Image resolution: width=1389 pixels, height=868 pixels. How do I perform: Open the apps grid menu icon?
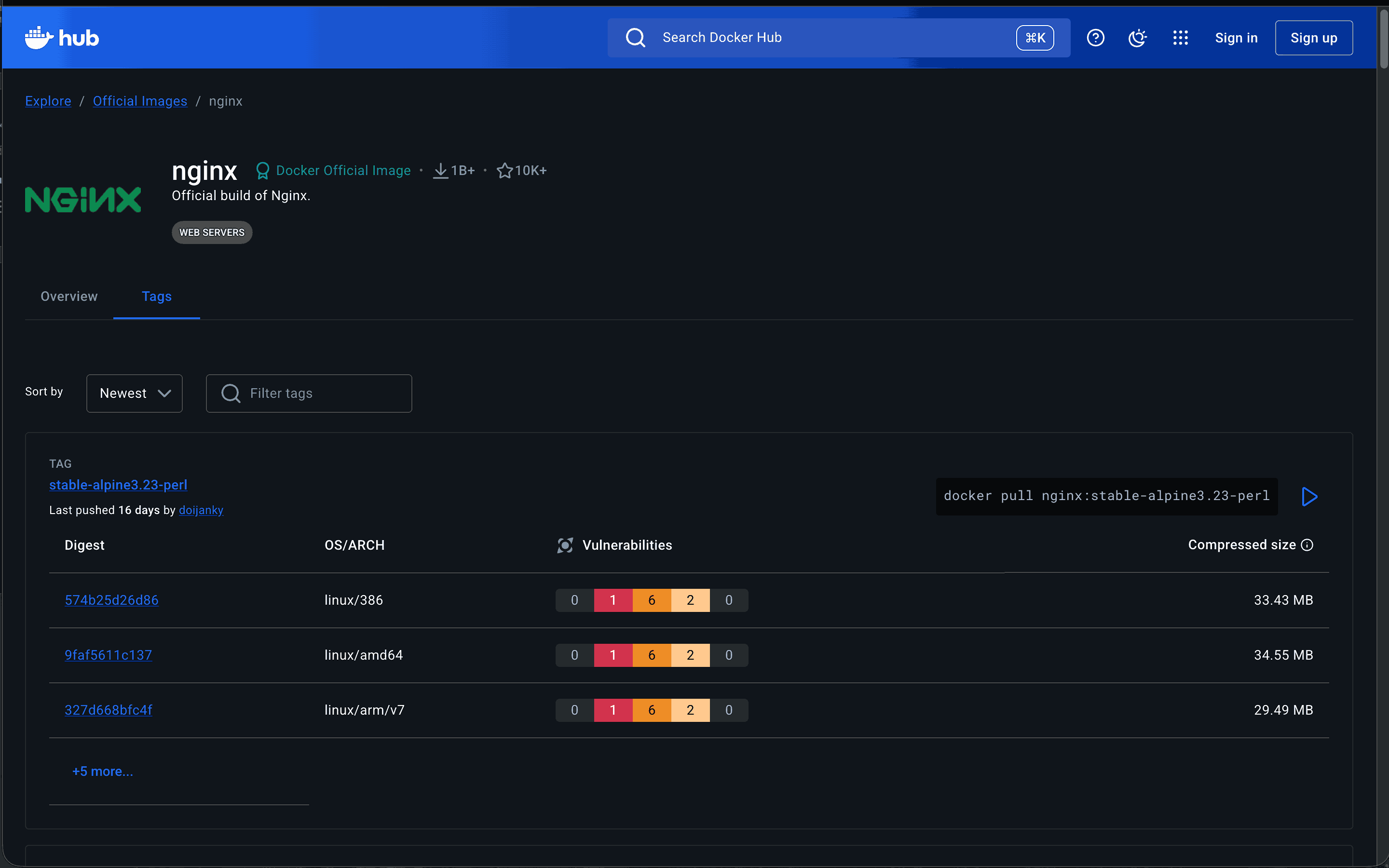[1180, 37]
